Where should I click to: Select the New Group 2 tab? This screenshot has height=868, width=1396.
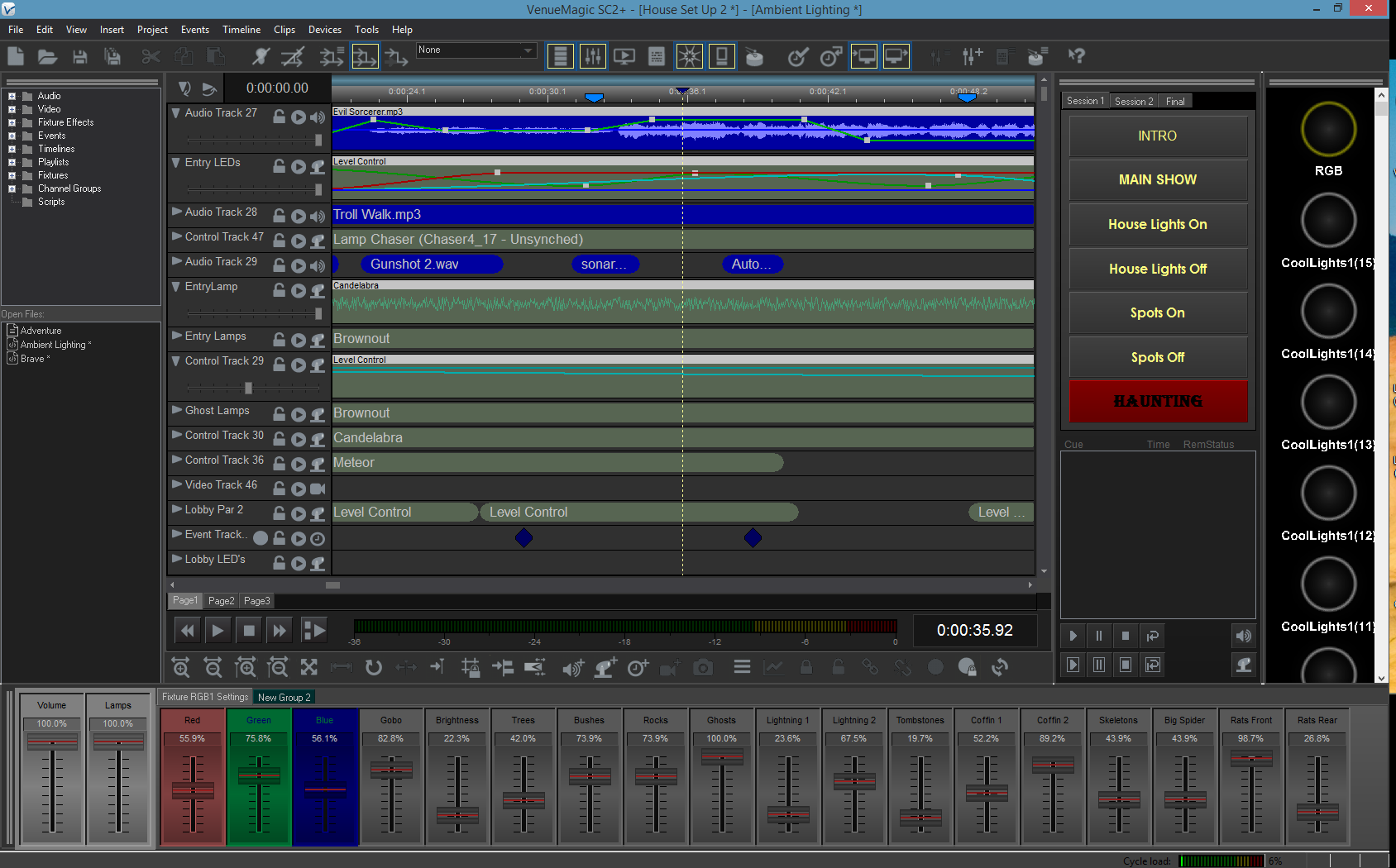pos(284,697)
